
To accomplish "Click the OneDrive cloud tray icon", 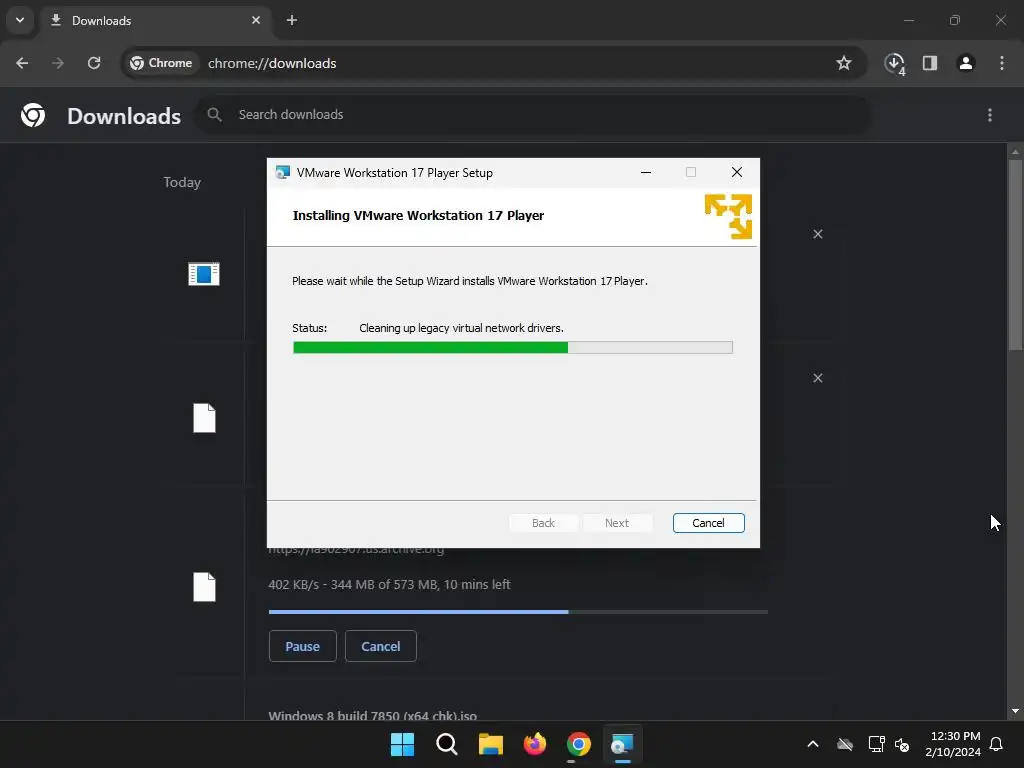I will (845, 744).
